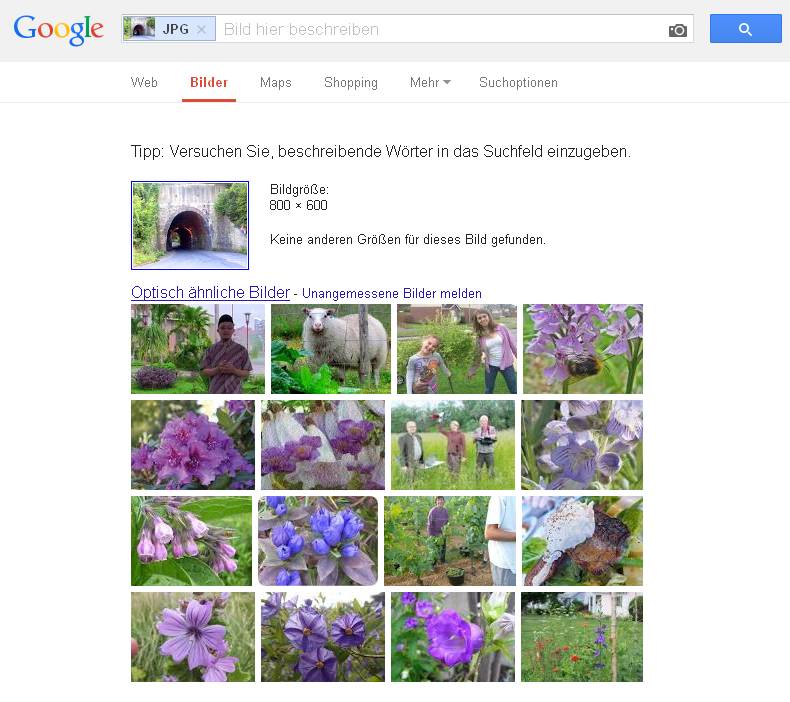Image resolution: width=790 pixels, height=702 pixels.
Task: Open the Web tab
Action: [144, 83]
